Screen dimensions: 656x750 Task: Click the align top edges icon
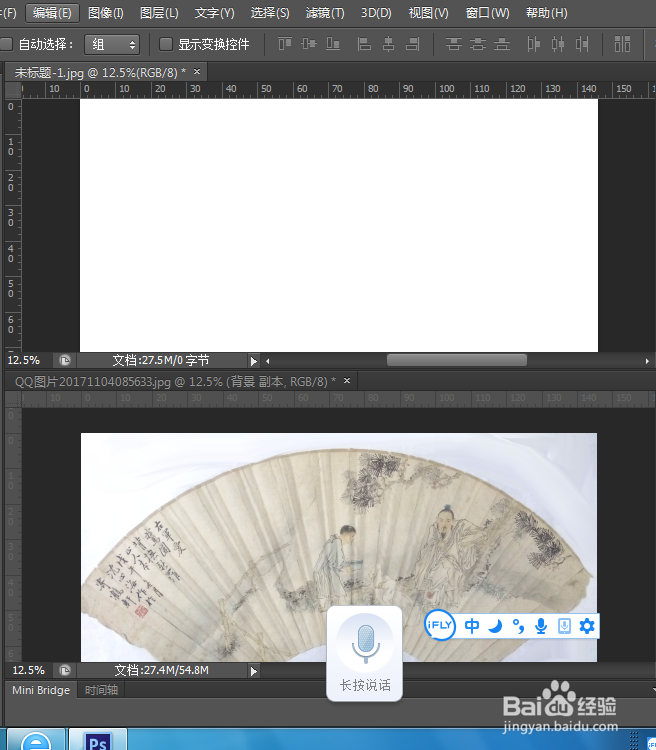[x=285, y=44]
